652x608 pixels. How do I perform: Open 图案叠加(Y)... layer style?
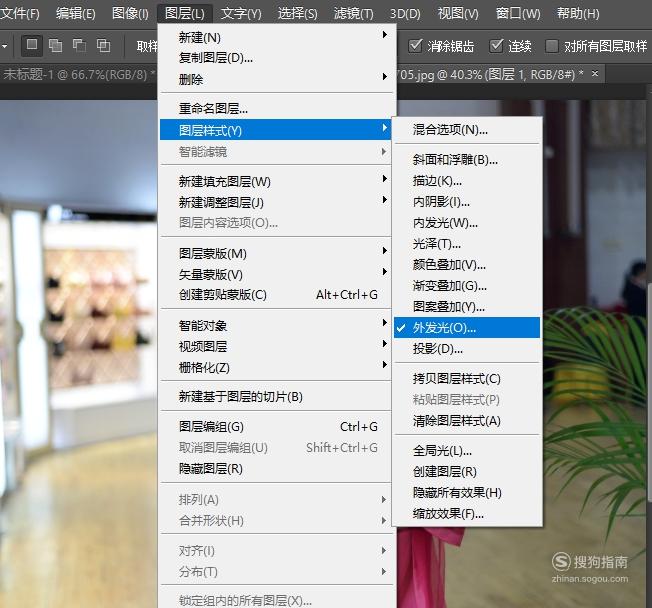[x=467, y=306]
